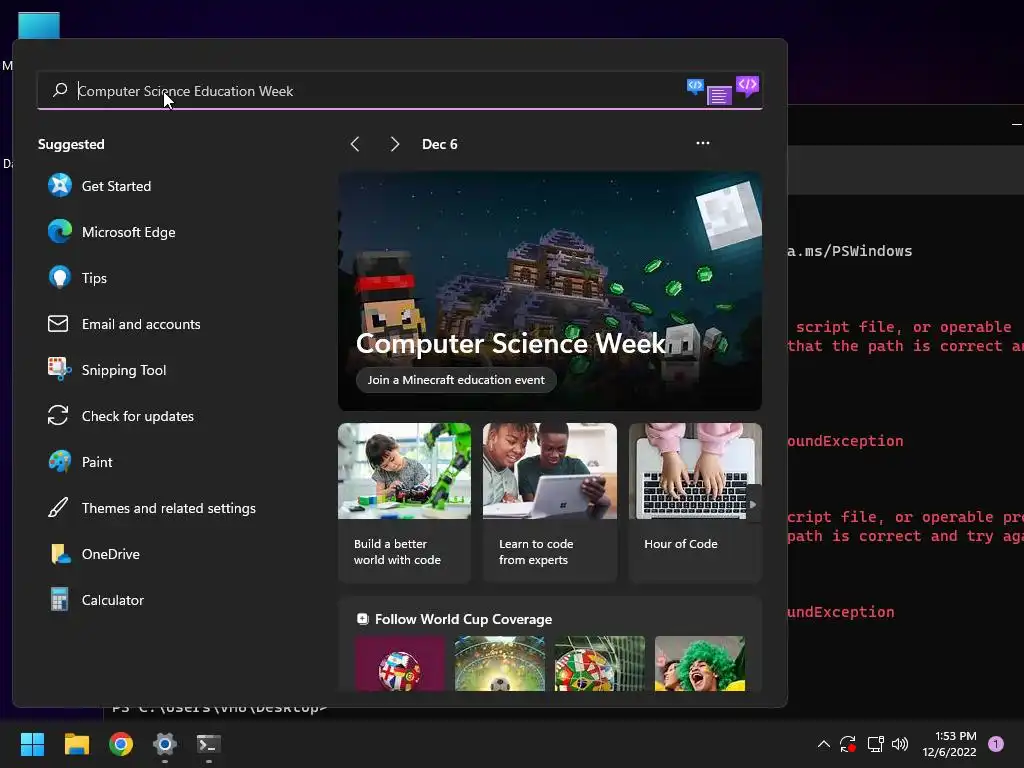Click Themes and related settings brush icon
The image size is (1024, 768).
click(58, 507)
